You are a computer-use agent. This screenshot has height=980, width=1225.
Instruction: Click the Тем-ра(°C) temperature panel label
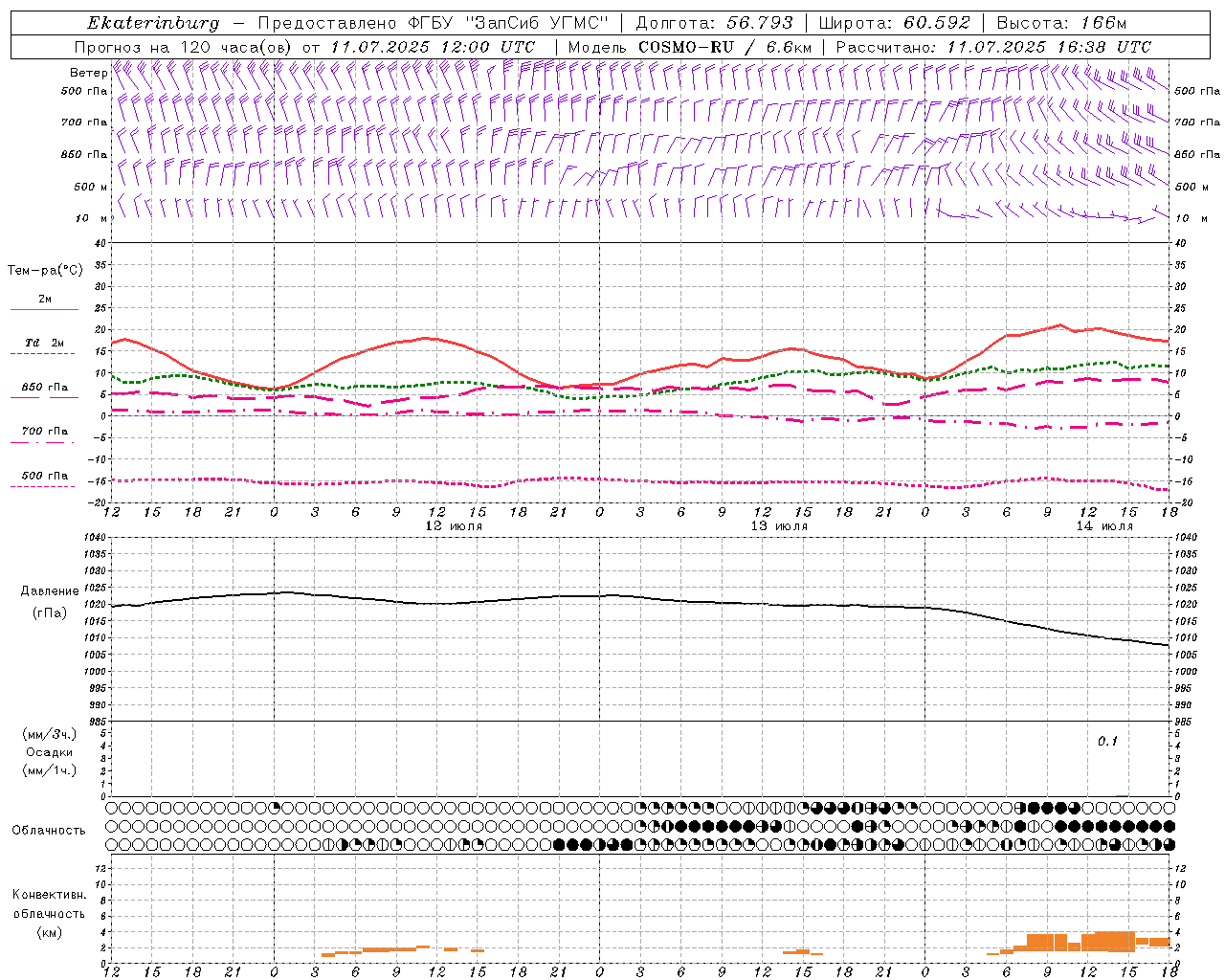(45, 271)
